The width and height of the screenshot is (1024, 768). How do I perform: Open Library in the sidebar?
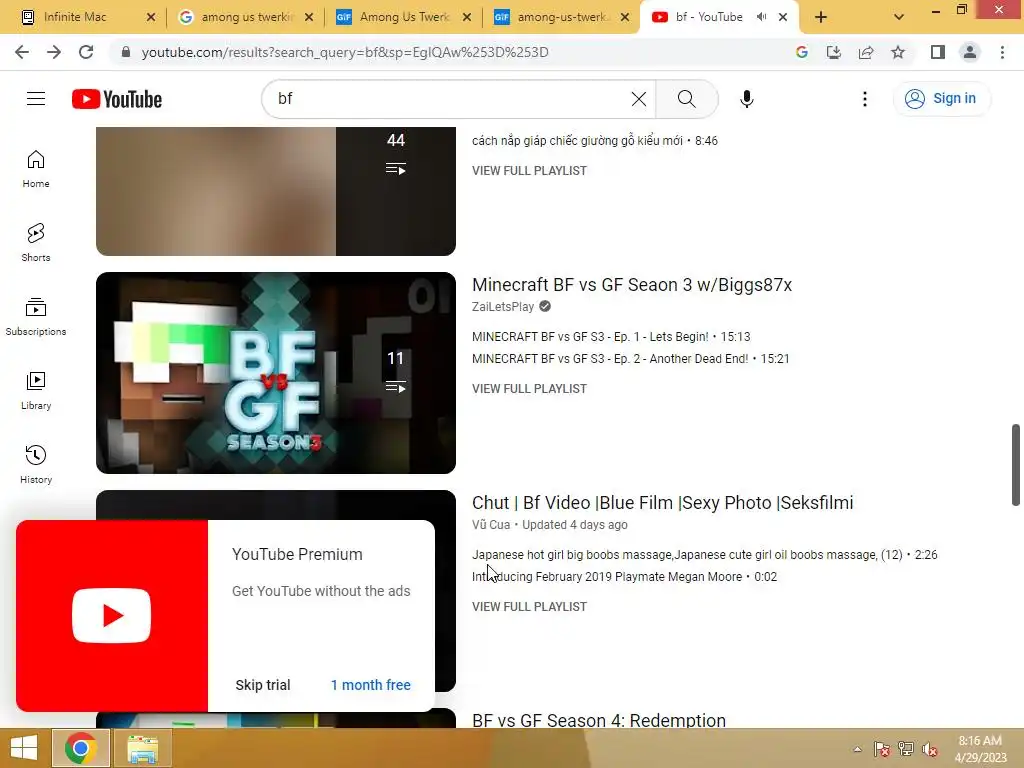(x=36, y=391)
